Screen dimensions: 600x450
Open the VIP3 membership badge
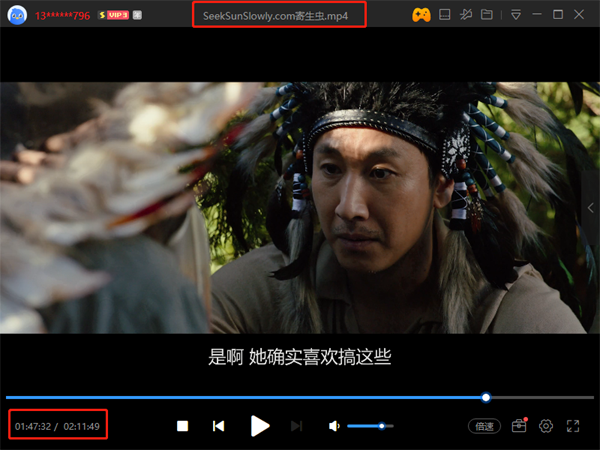pyautogui.click(x=114, y=15)
